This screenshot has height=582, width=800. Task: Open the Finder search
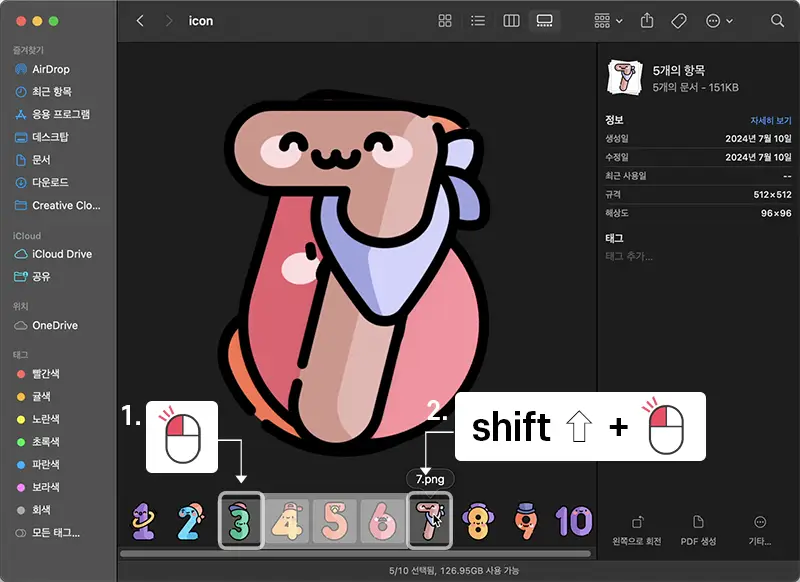tap(777, 20)
